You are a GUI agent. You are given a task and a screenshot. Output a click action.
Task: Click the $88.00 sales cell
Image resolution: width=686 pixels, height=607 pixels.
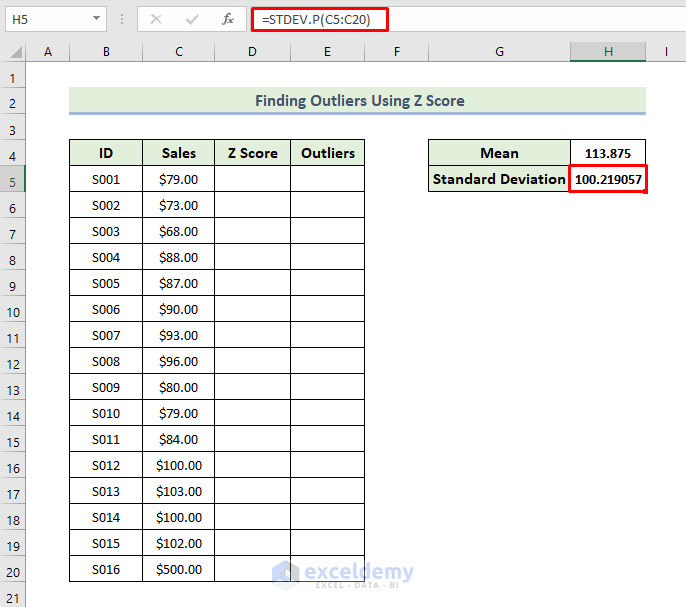[178, 257]
